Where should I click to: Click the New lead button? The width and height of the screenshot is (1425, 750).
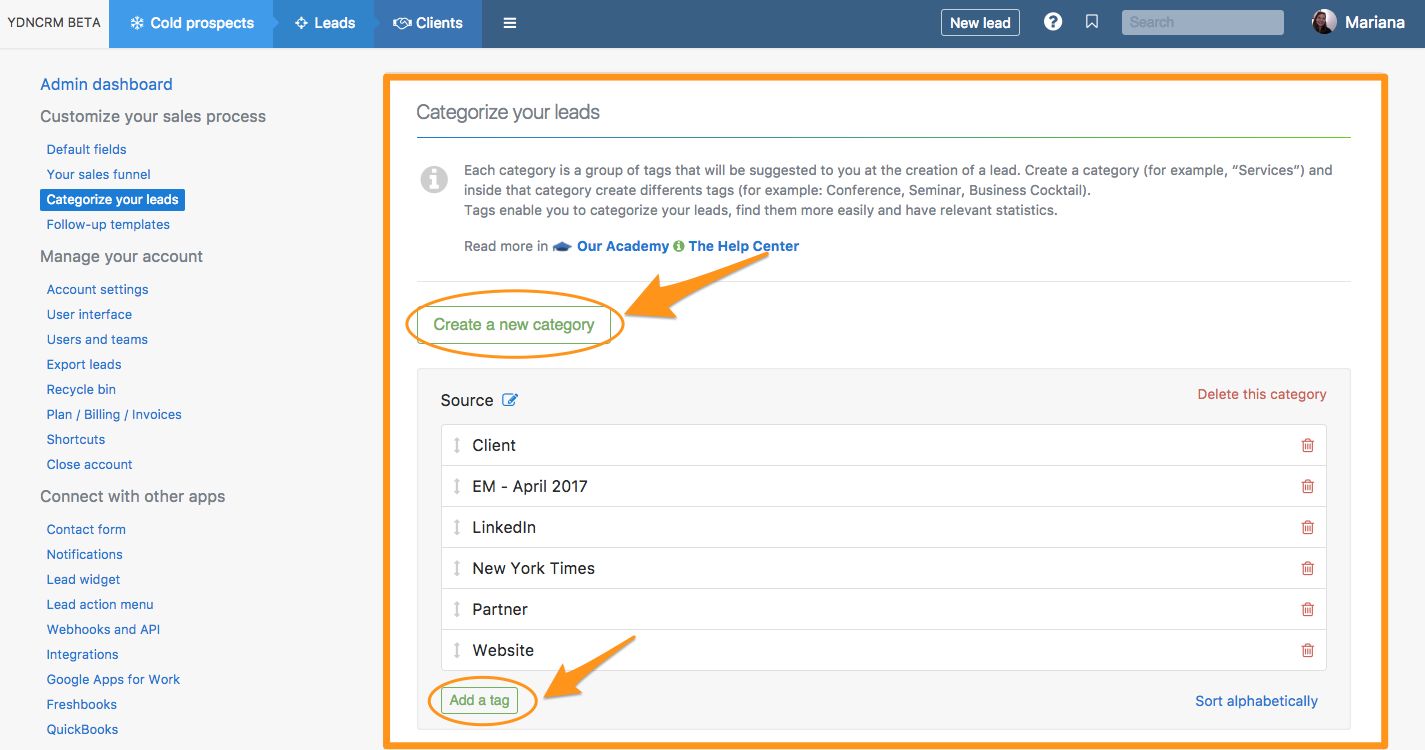click(980, 23)
